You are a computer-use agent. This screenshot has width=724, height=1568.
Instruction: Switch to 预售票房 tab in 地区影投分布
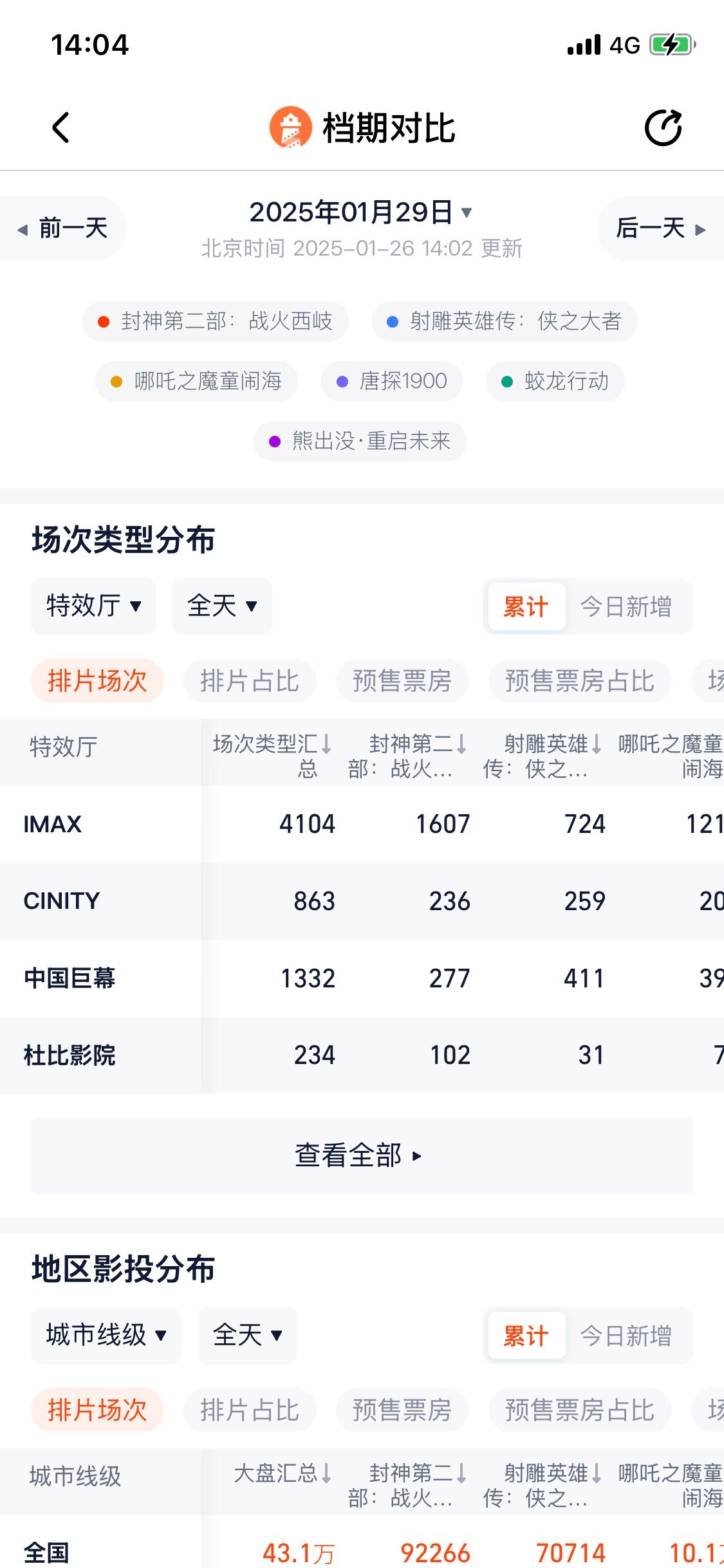pyautogui.click(x=402, y=1410)
